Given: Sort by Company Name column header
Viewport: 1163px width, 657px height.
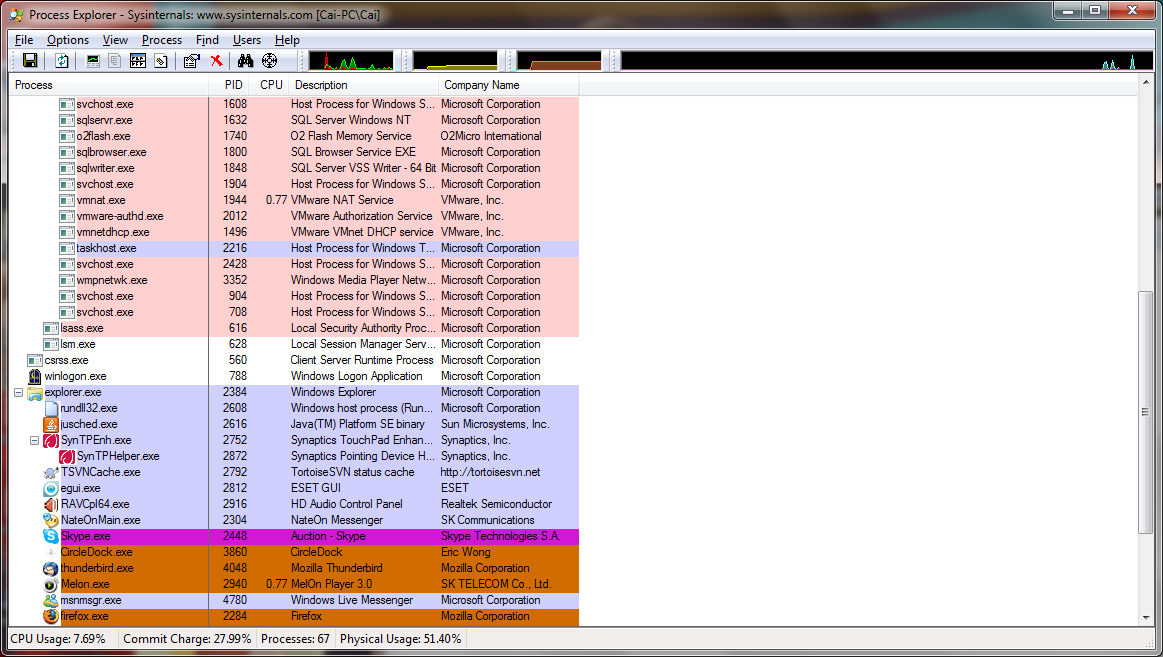Looking at the screenshot, I should (x=482, y=85).
